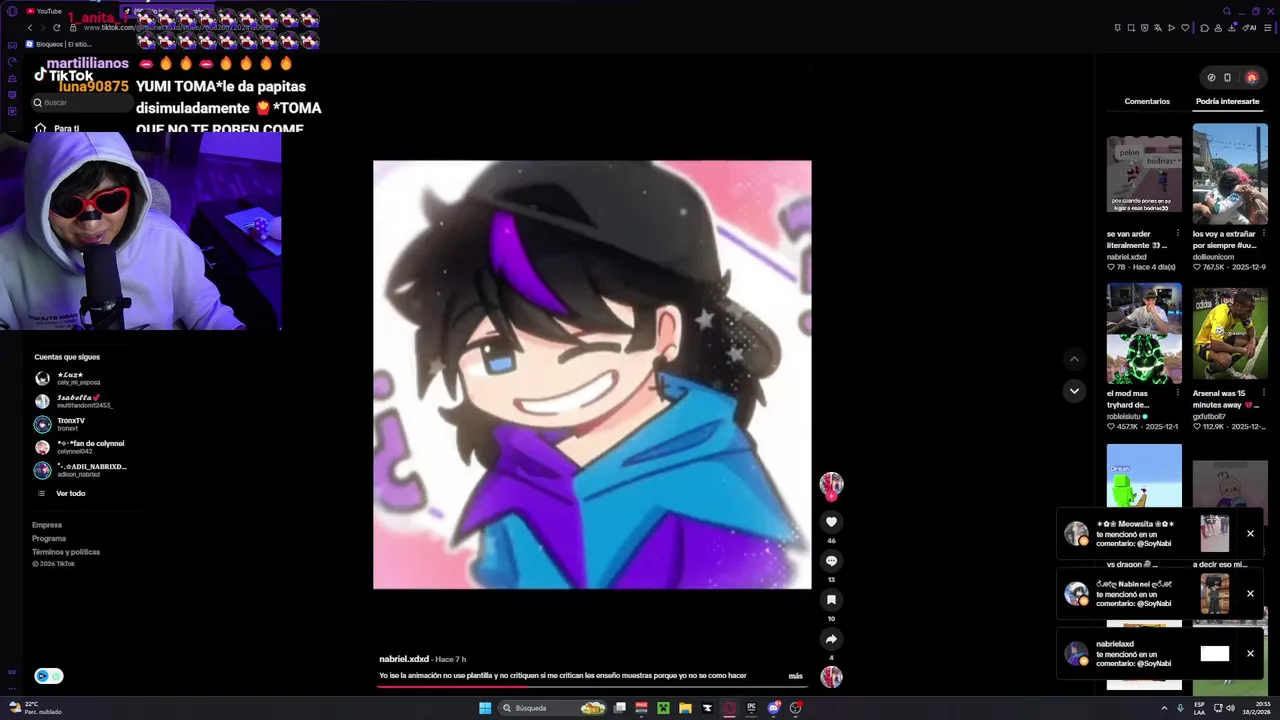The width and height of the screenshot is (1280, 720).
Task: Click the browser pin icon in toolbar
Action: pos(1118,28)
